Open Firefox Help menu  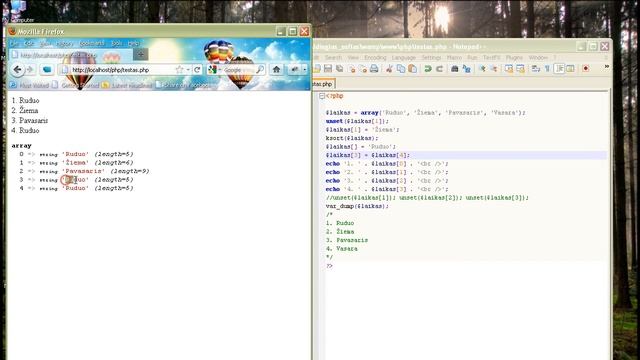click(x=133, y=43)
